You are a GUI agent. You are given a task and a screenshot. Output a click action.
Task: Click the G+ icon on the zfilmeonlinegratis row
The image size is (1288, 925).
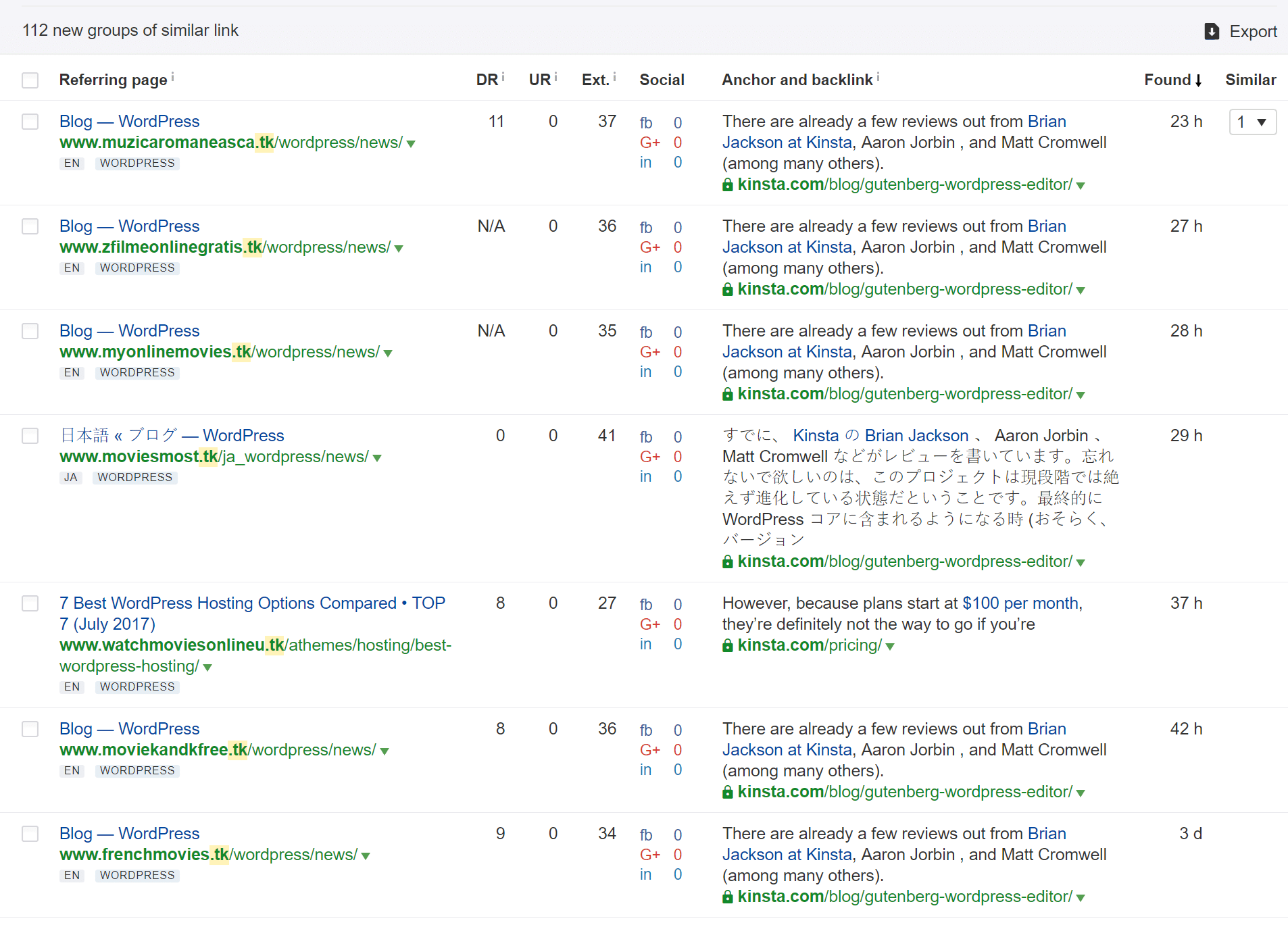point(650,247)
